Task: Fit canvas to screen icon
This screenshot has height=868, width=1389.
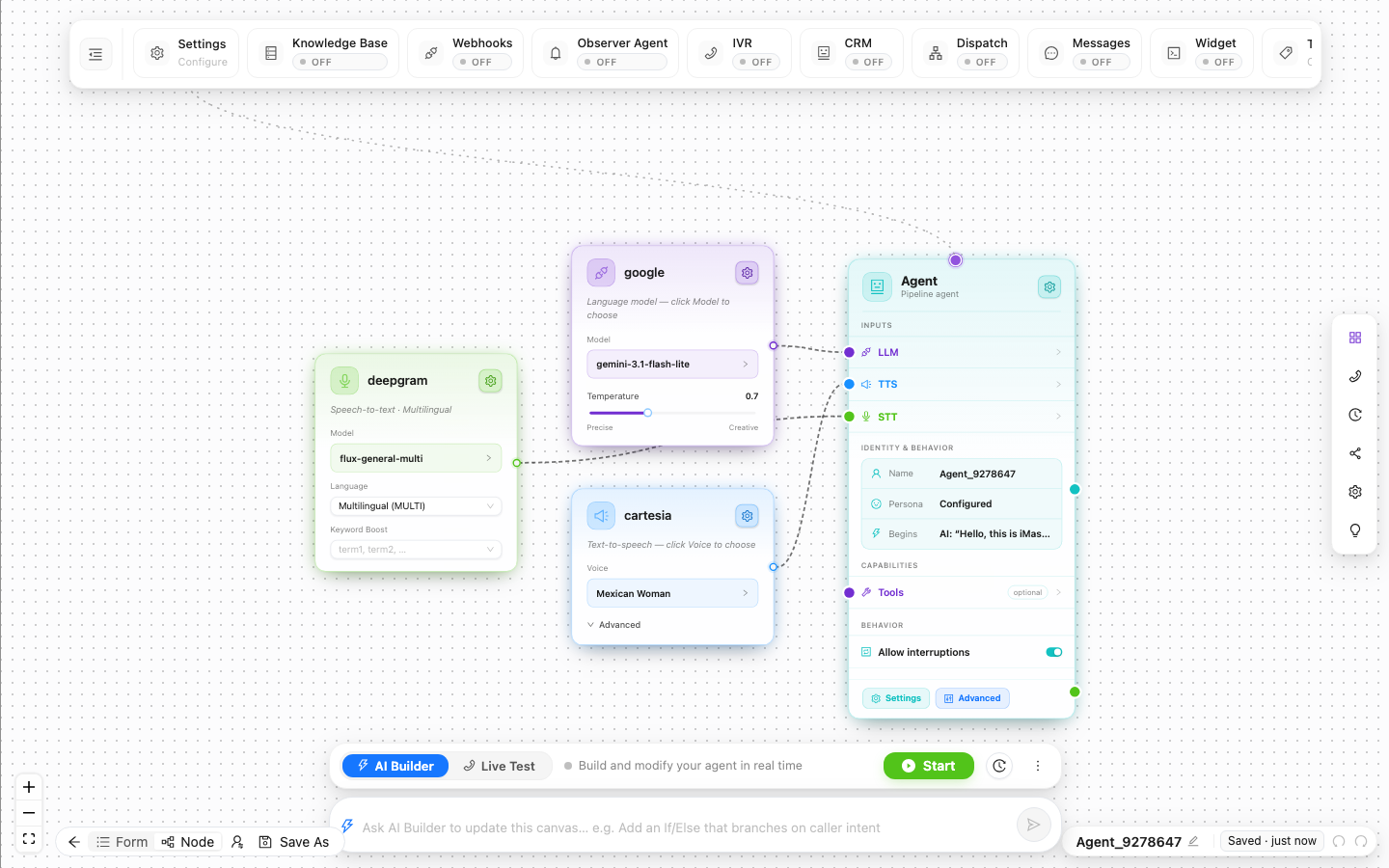Action: click(x=29, y=839)
